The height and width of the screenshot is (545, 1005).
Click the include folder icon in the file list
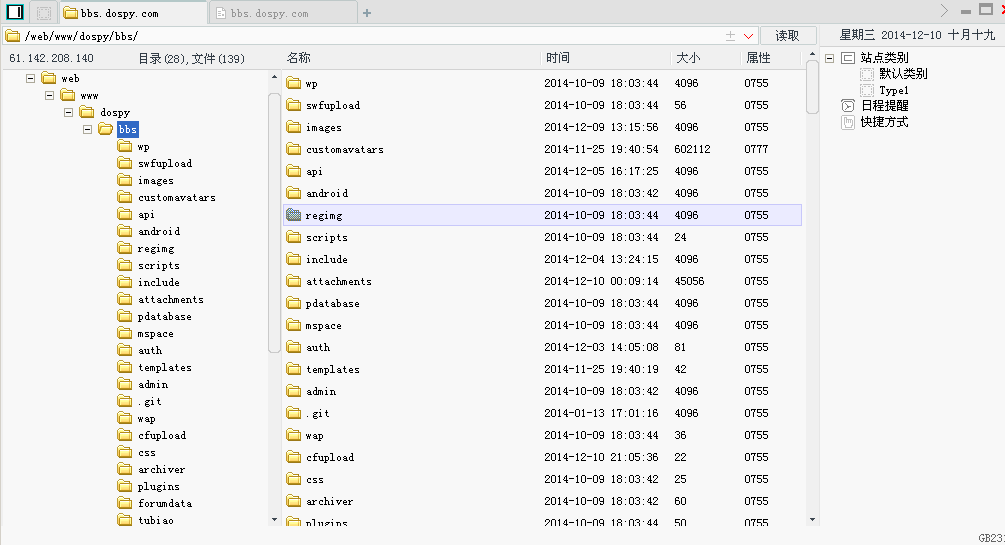coord(294,259)
